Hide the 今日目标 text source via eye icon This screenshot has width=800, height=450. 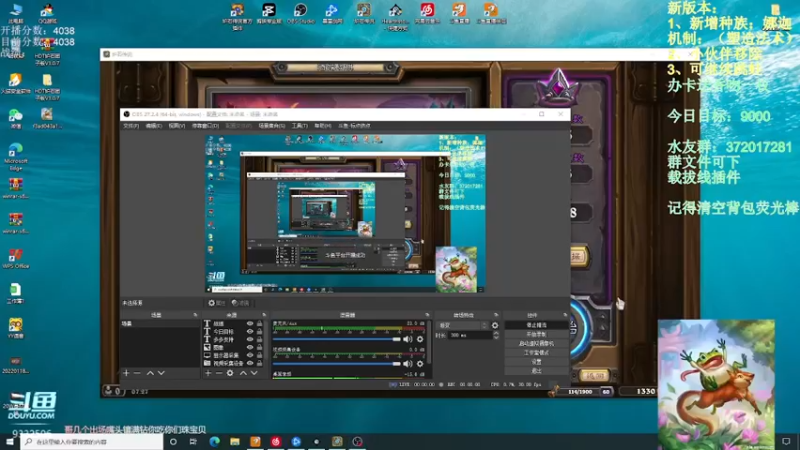tap(250, 332)
